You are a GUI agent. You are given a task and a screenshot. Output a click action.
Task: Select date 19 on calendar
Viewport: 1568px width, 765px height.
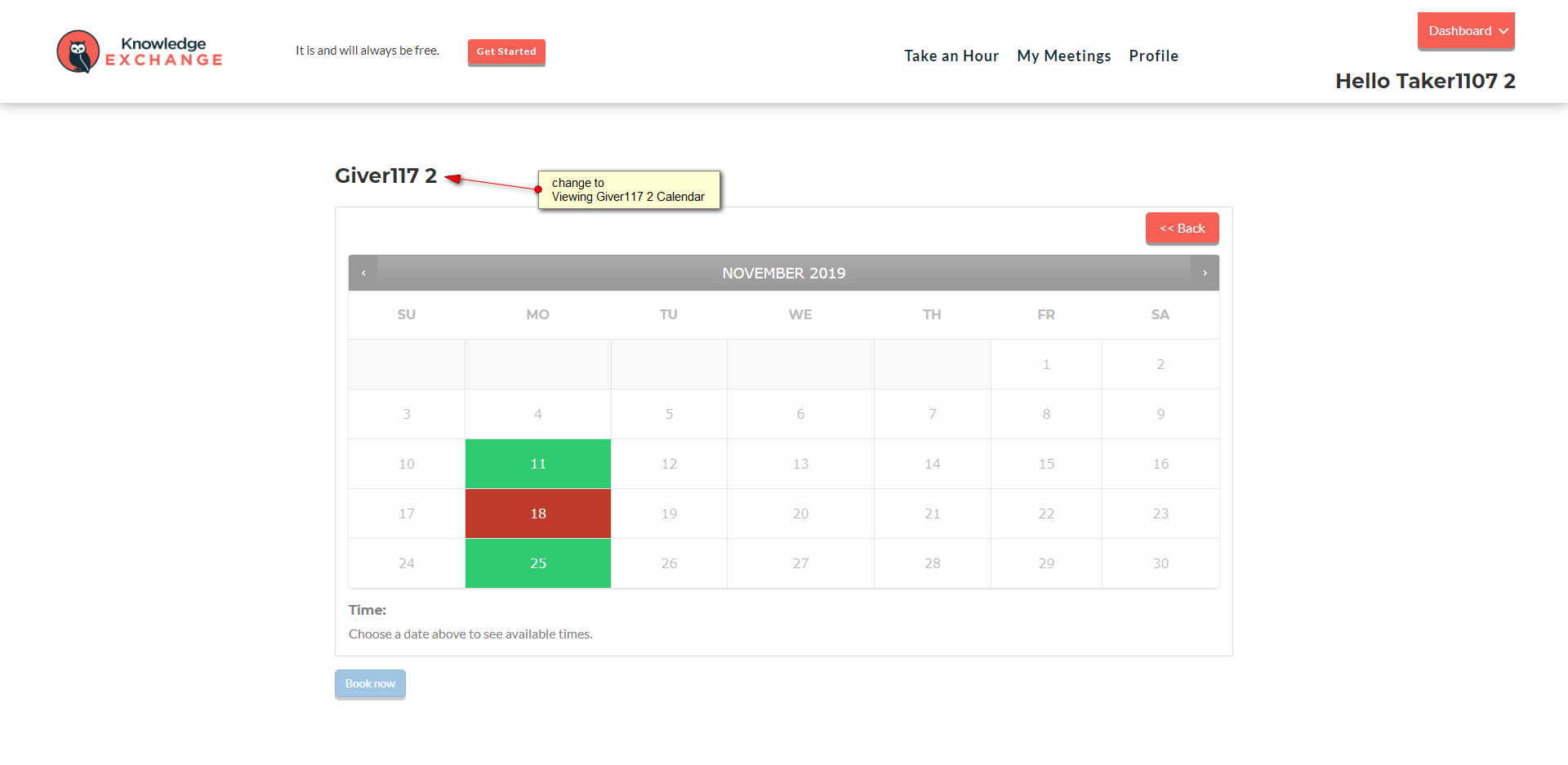click(x=669, y=514)
